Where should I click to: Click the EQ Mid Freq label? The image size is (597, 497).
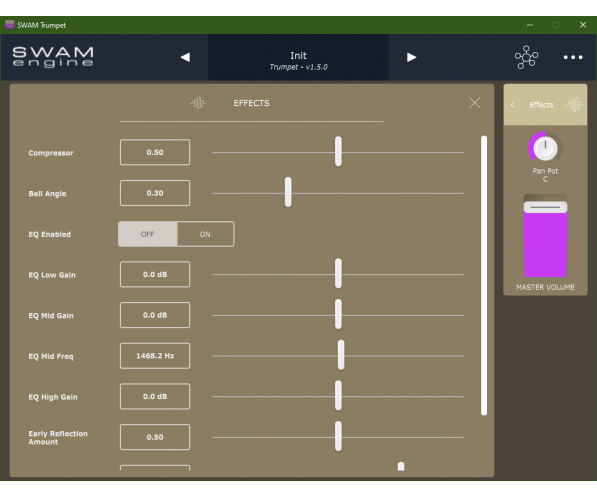coord(51,356)
